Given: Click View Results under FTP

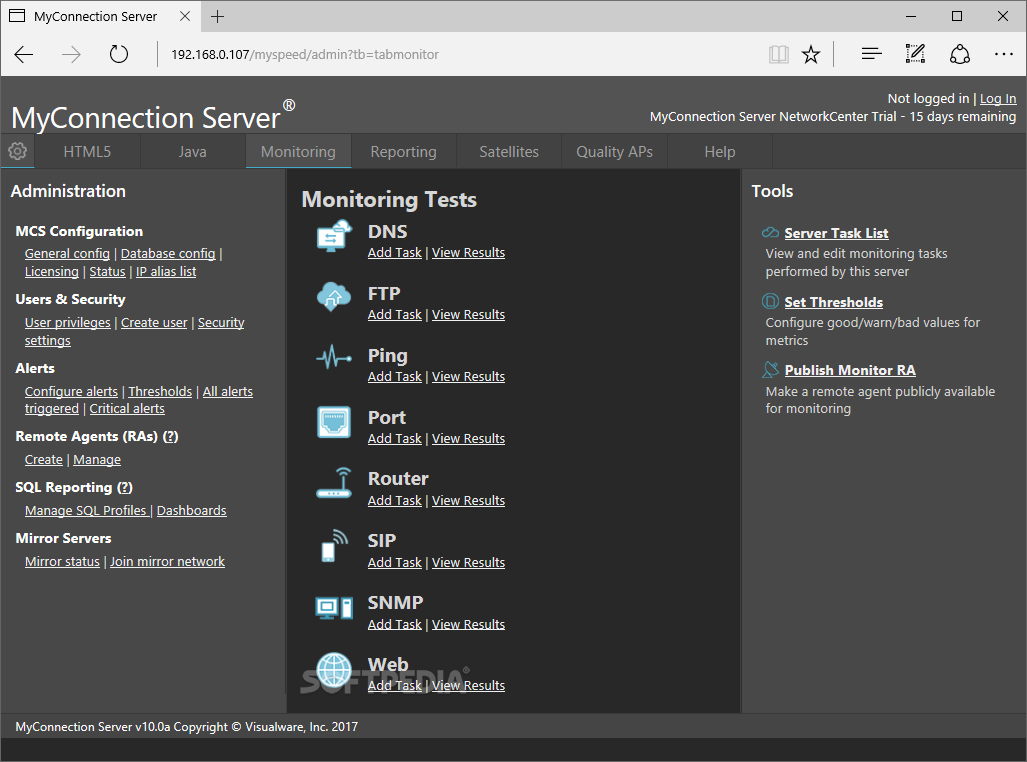Looking at the screenshot, I should pyautogui.click(x=468, y=314).
